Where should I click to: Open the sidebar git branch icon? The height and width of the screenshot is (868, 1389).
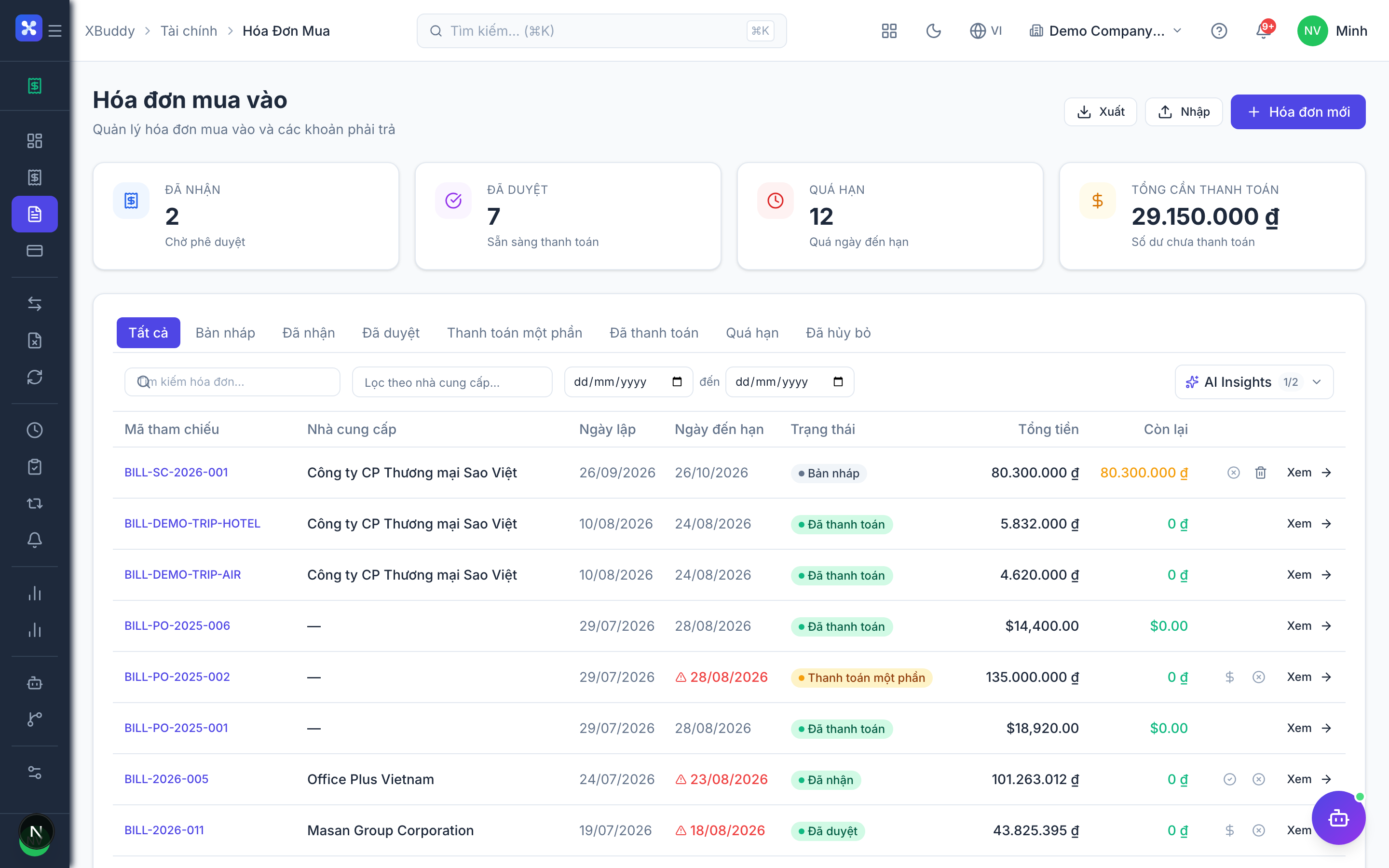(34, 719)
